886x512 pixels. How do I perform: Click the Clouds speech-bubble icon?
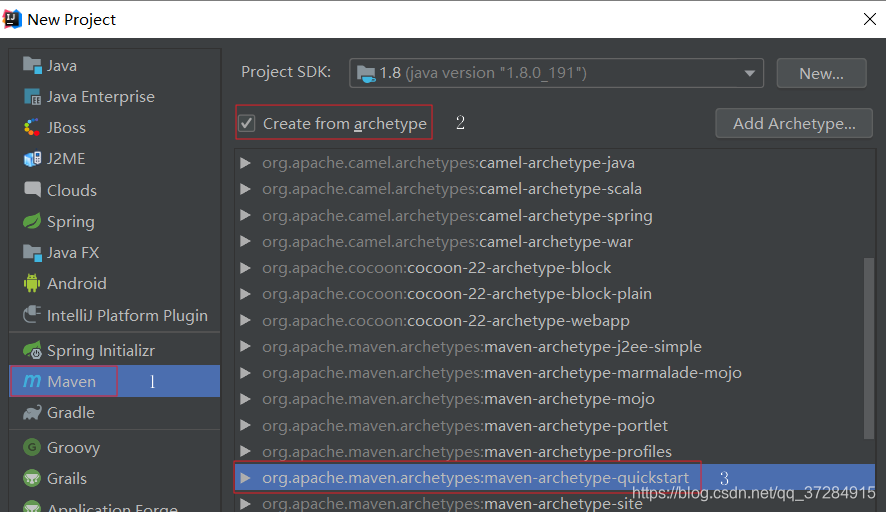point(32,189)
